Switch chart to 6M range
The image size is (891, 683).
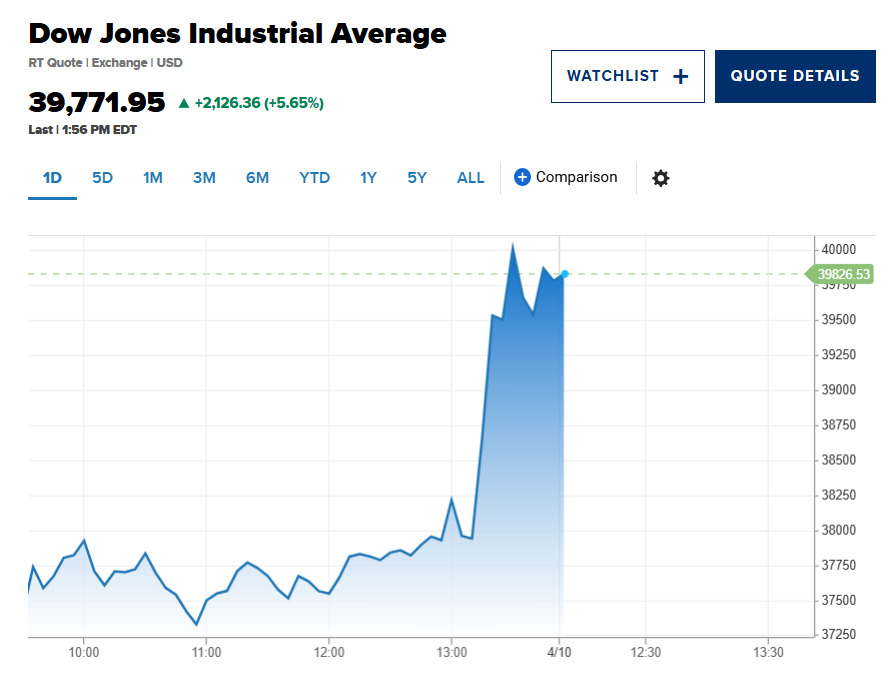click(x=257, y=178)
